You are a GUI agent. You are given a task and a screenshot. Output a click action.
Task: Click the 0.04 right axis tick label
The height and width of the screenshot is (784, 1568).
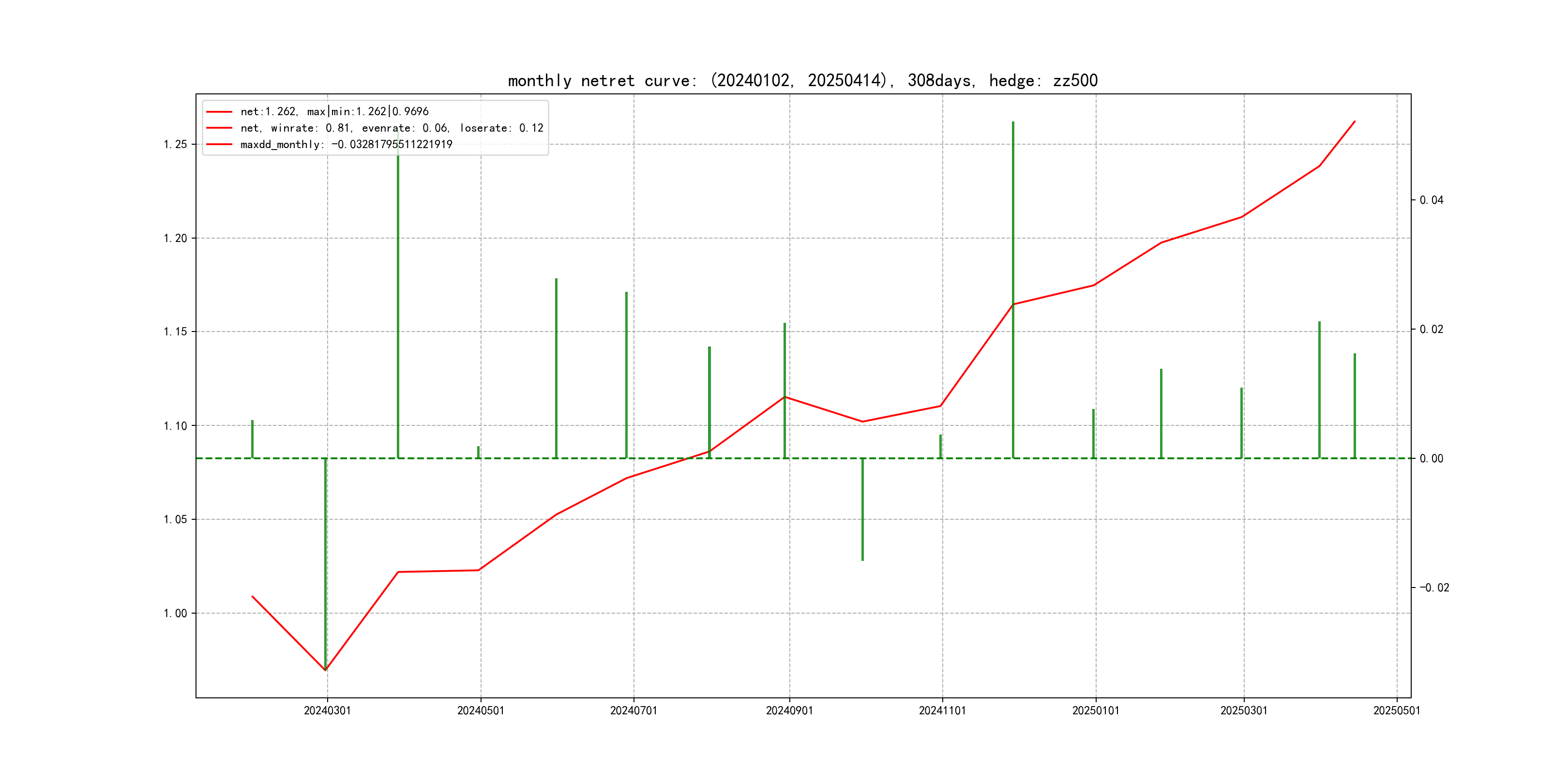tap(1431, 200)
